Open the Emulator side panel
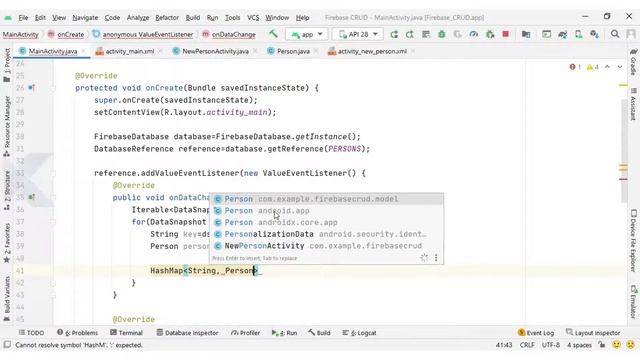The image size is (640, 360). 633,302
